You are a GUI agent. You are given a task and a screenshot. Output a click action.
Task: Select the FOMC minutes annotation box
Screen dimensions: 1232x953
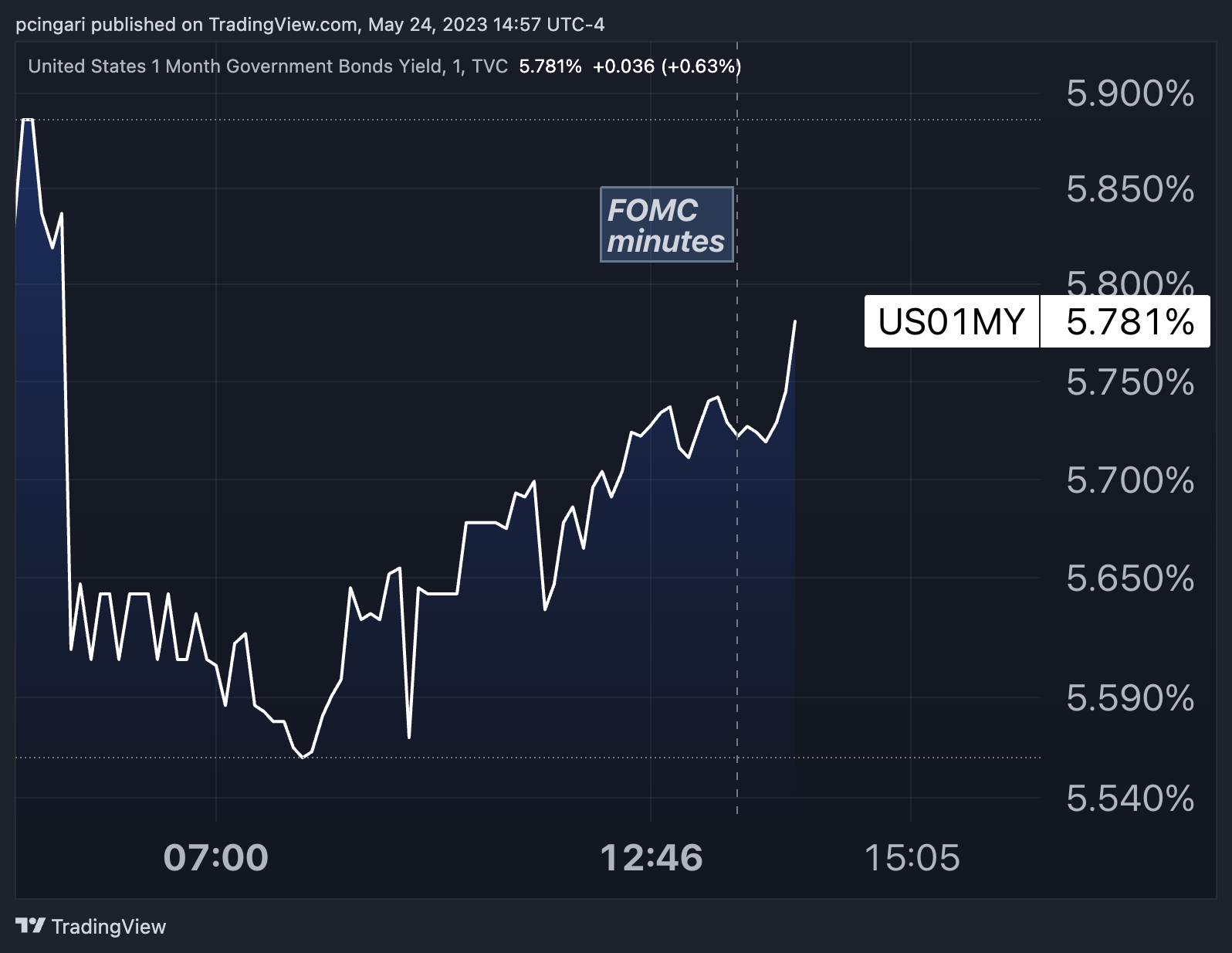coord(667,225)
